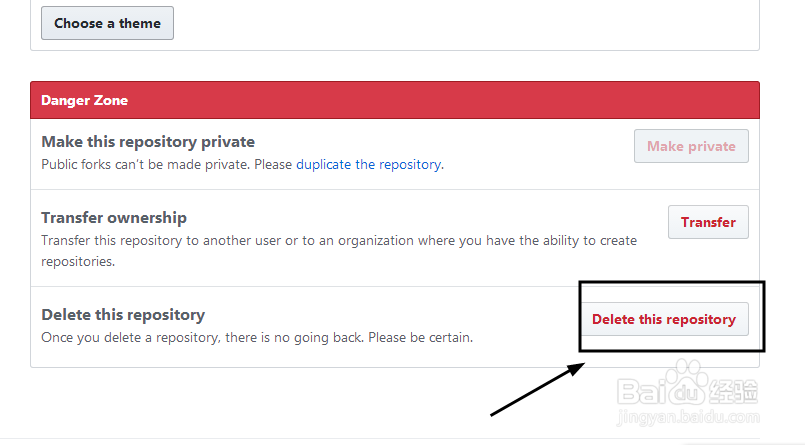Click the bold Delete this repository heading
Screen dimensions: 805x445
(123, 315)
